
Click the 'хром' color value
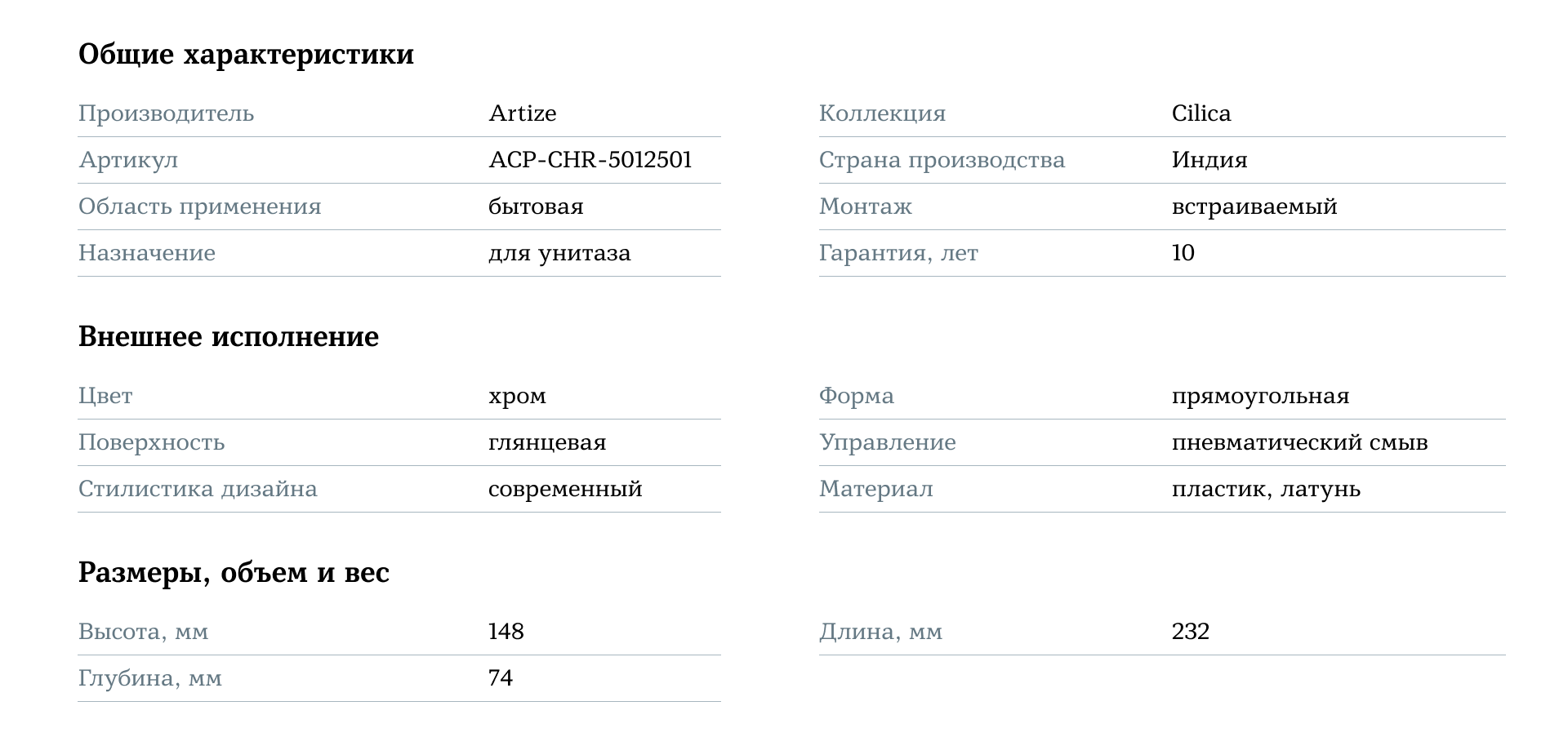[x=517, y=397]
